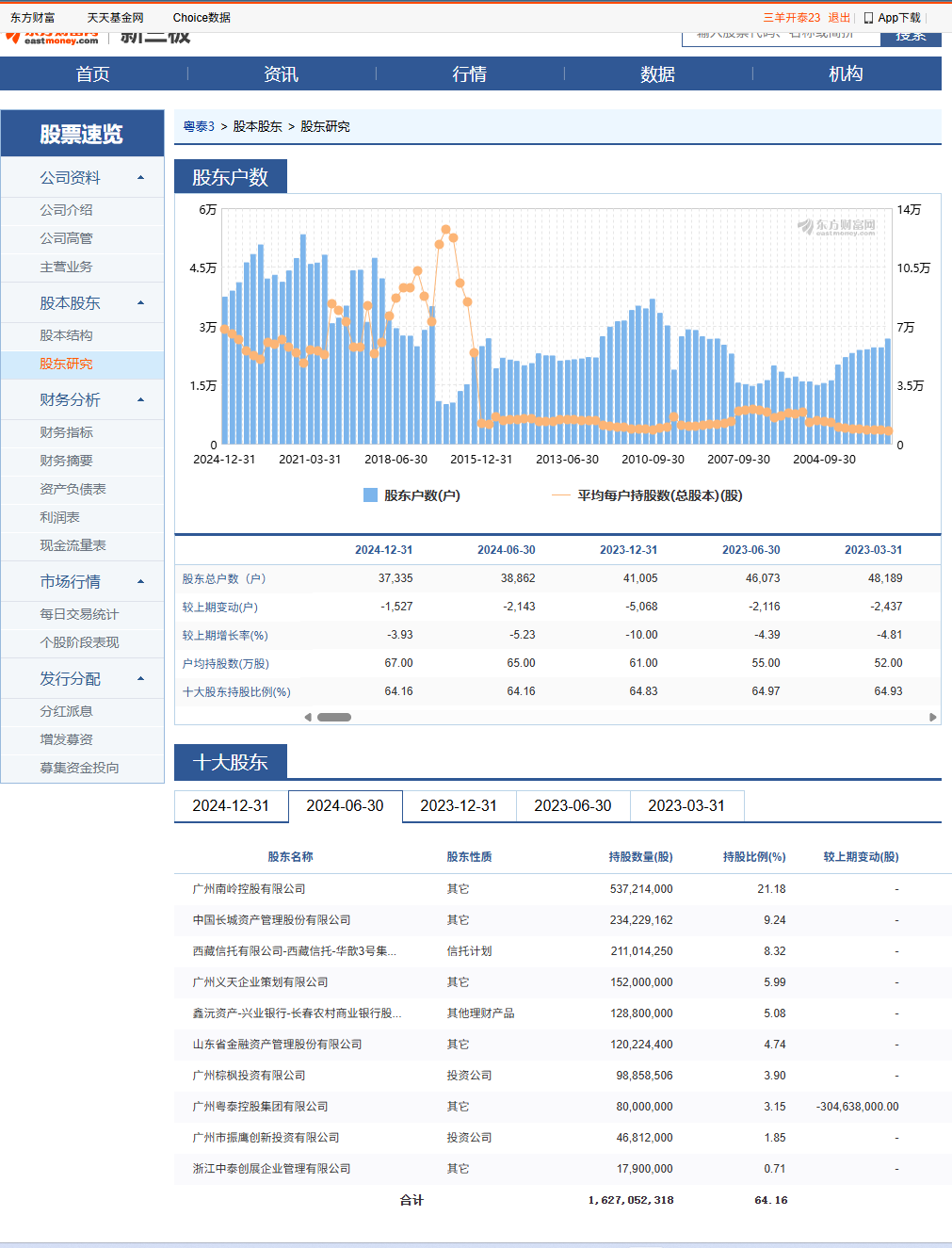
Task: Toggle the 股东户数(户) legend swatch
Action: pyautogui.click(x=370, y=495)
